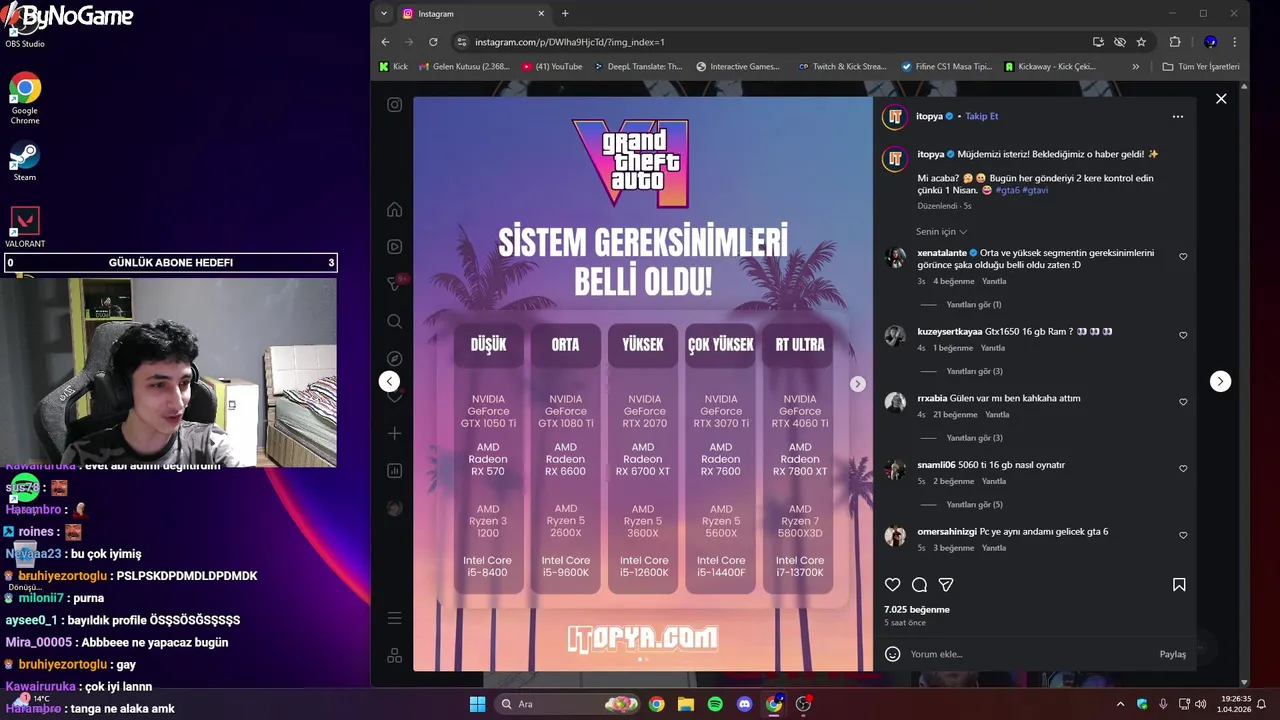Viewport: 1280px width, 720px height.
Task: Open emoji picker beside comment field
Action: point(893,654)
